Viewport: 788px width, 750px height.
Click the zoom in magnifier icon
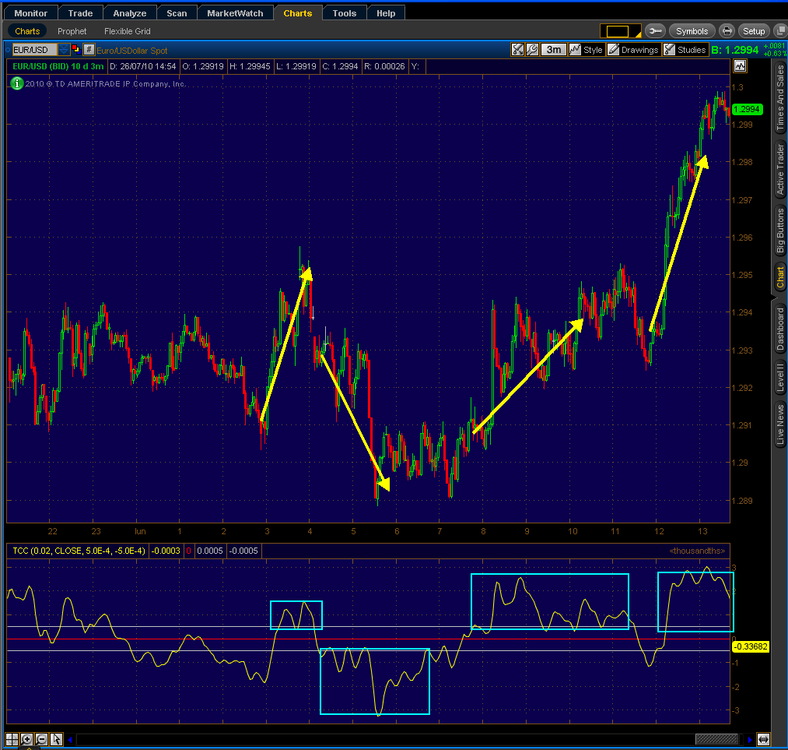tap(27, 739)
